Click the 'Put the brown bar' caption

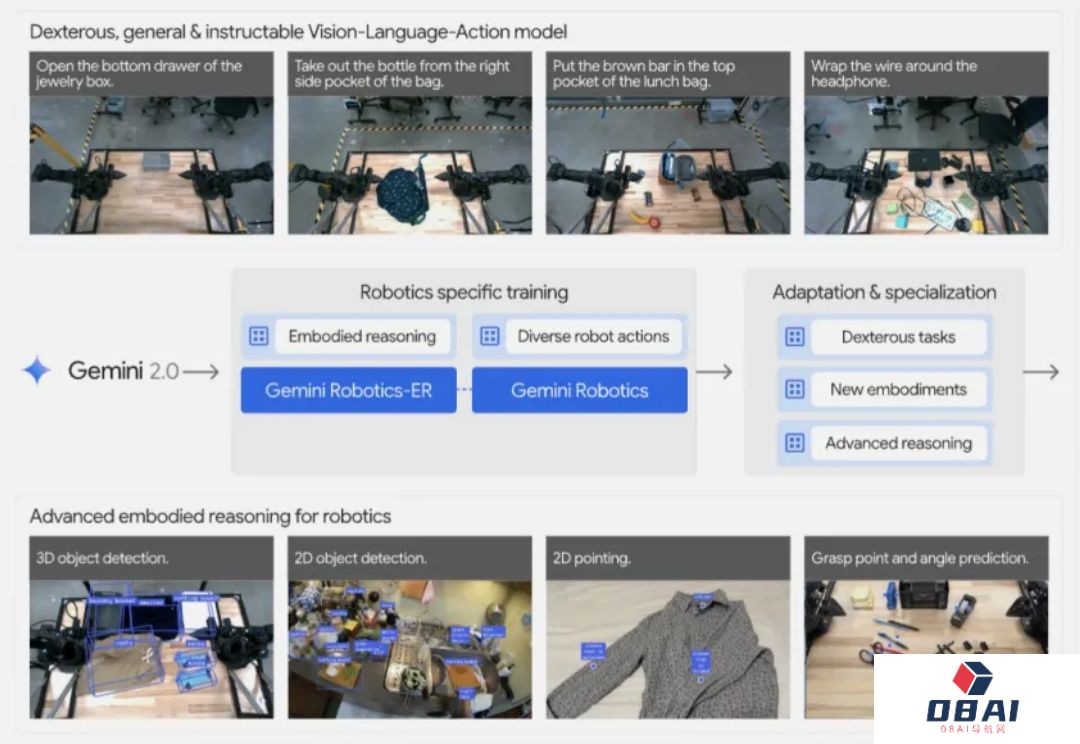coord(643,74)
